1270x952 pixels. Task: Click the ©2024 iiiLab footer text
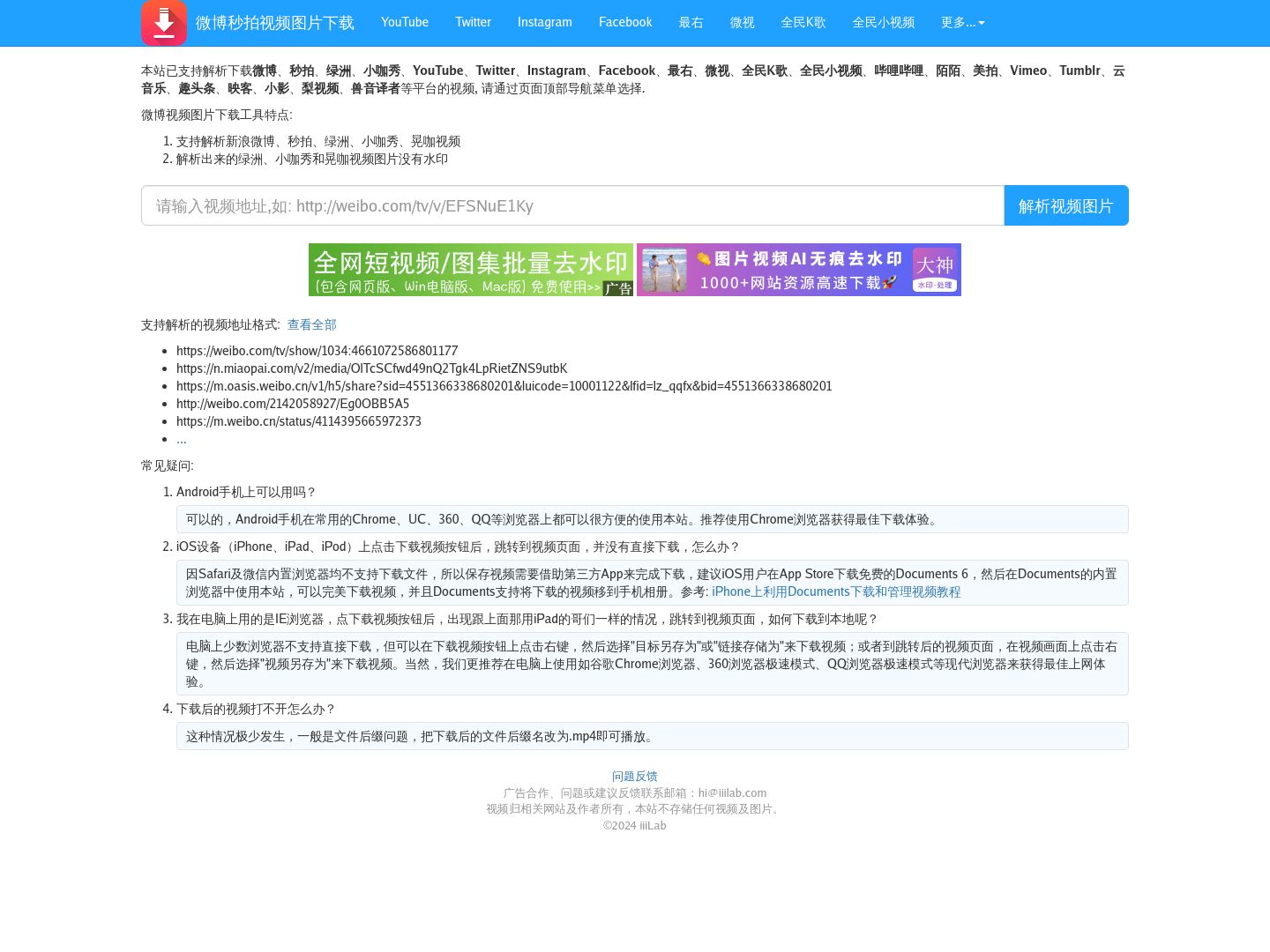[635, 825]
